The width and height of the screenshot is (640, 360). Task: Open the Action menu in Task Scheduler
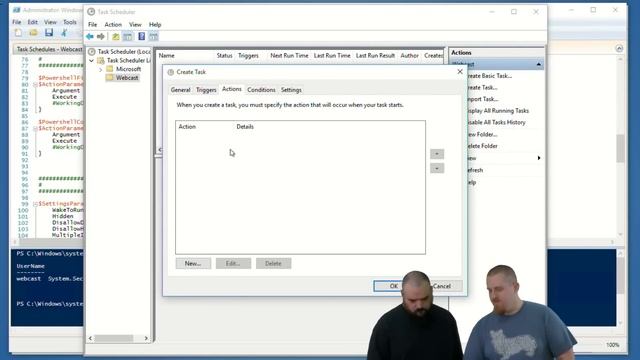point(113,24)
